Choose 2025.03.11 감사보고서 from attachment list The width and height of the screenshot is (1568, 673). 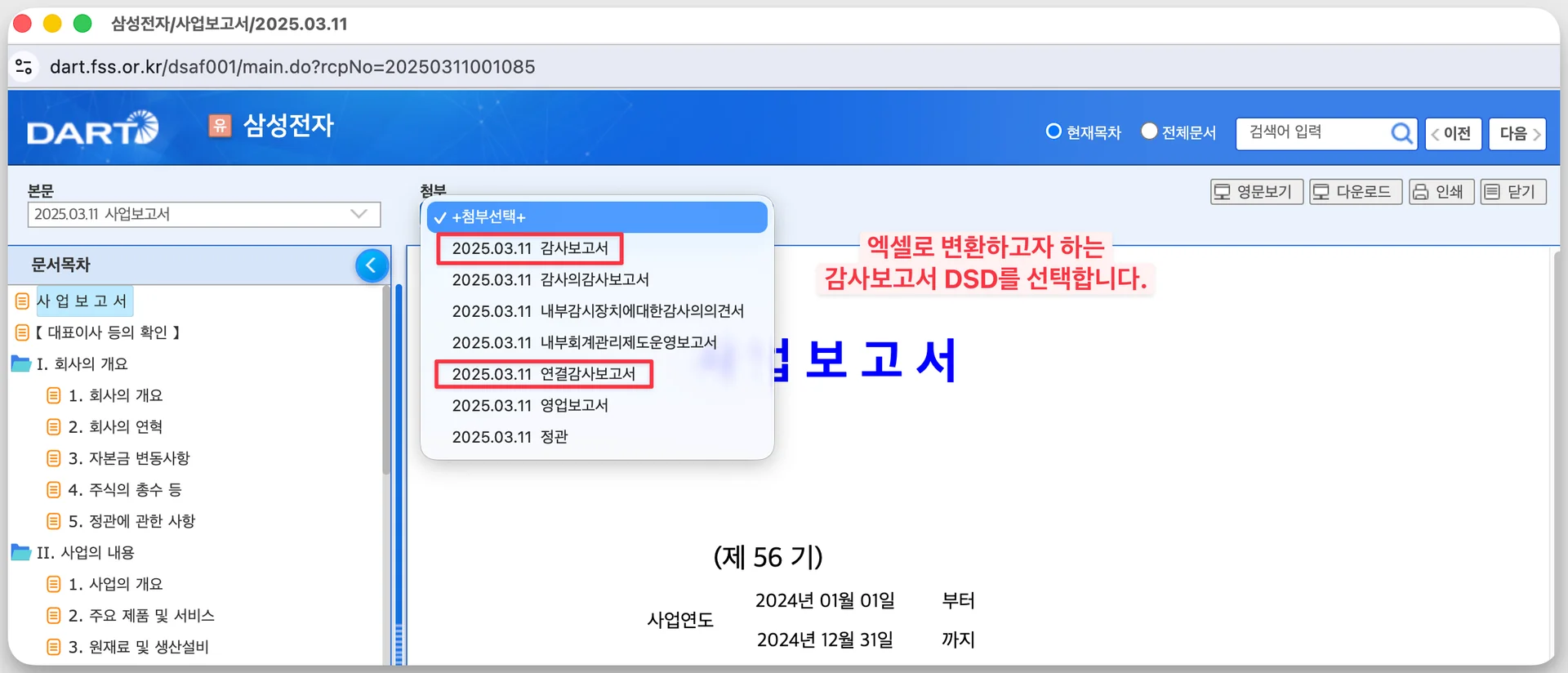pos(529,248)
